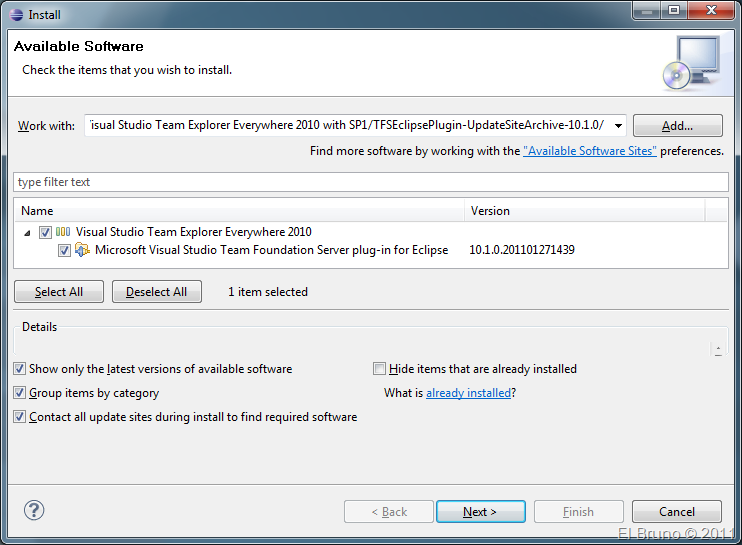742x545 pixels.
Task: Click the install CD wizard banner image
Action: (x=690, y=62)
